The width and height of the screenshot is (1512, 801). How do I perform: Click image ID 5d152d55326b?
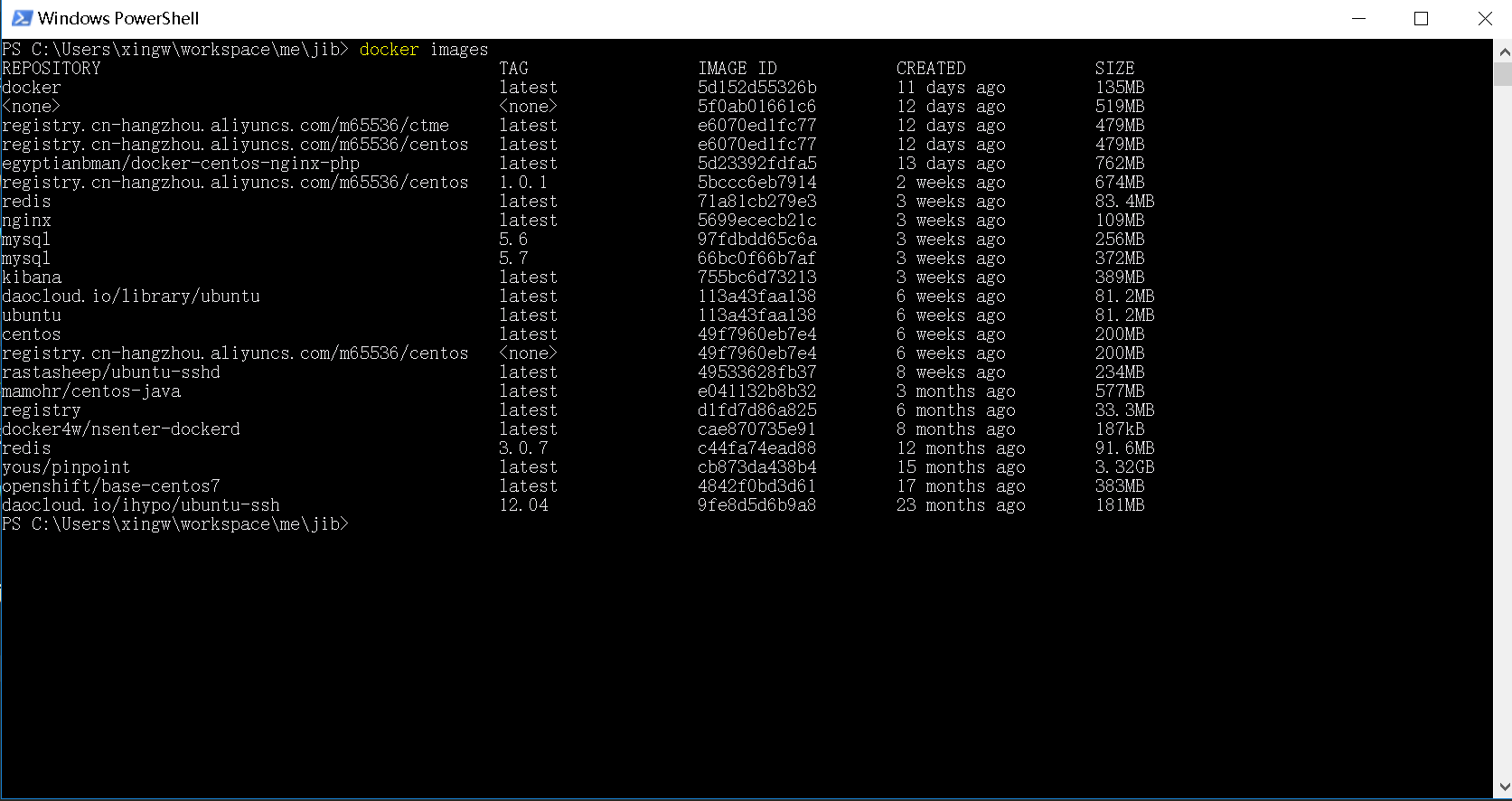(757, 88)
